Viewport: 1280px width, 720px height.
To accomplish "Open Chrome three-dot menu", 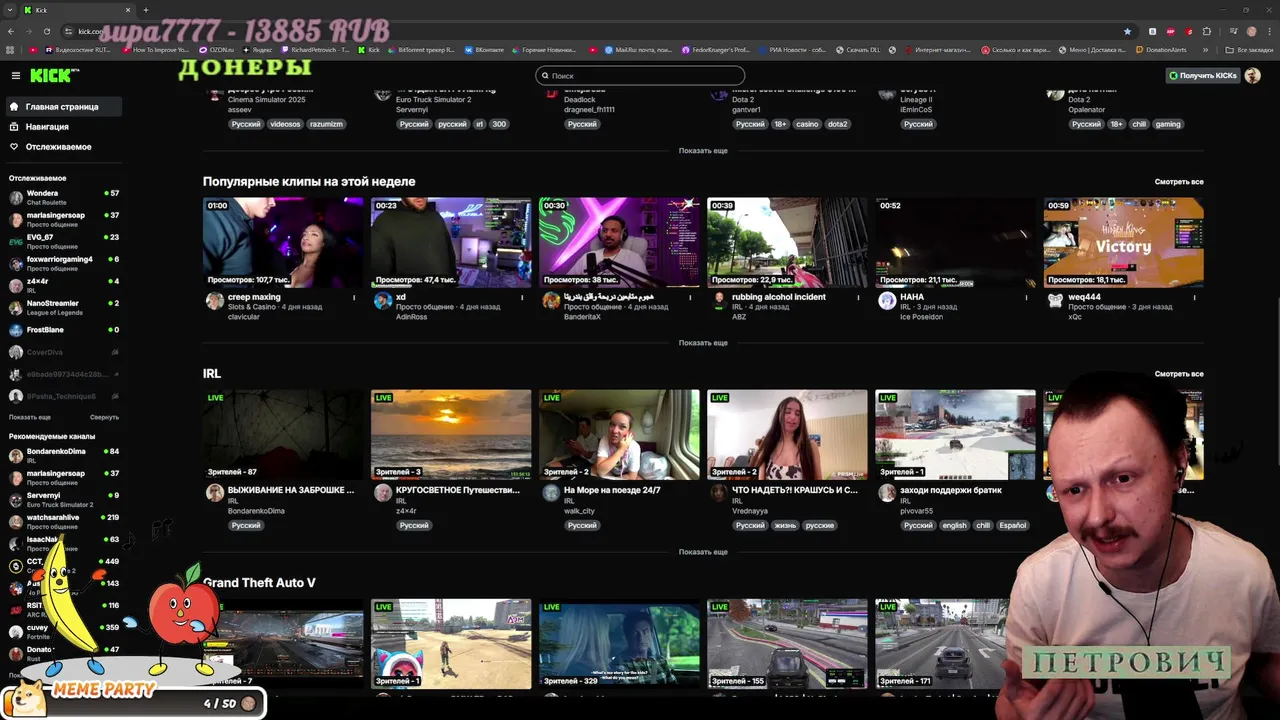I will click(1270, 31).
